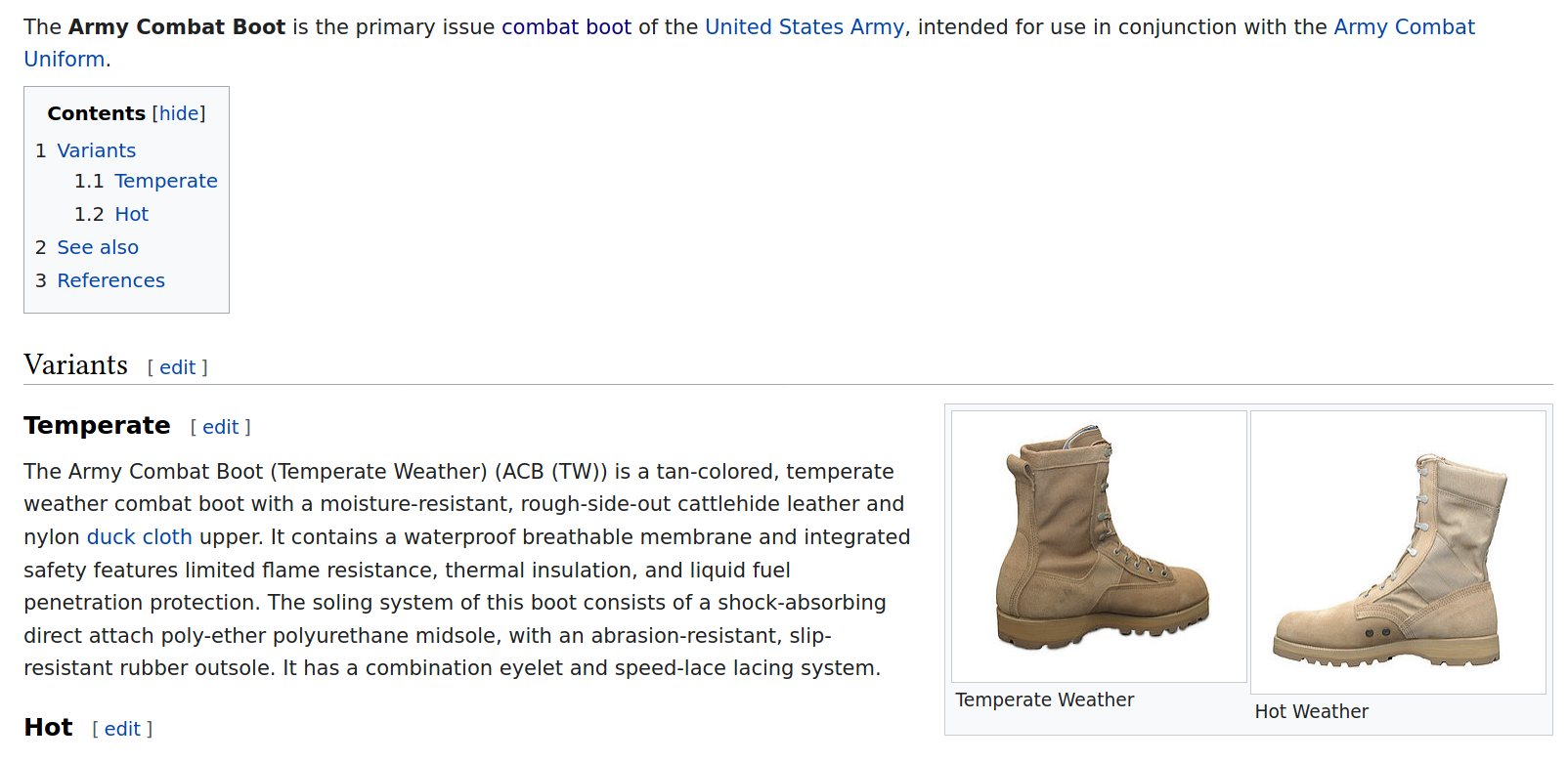
Task: Open the "combat boot" article link
Action: (566, 27)
